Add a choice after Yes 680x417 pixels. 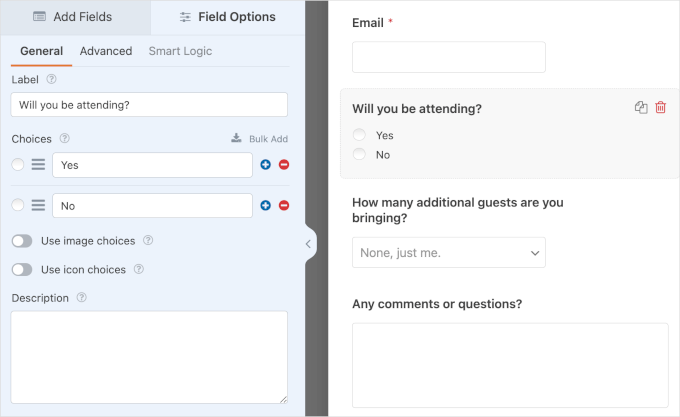(266, 165)
